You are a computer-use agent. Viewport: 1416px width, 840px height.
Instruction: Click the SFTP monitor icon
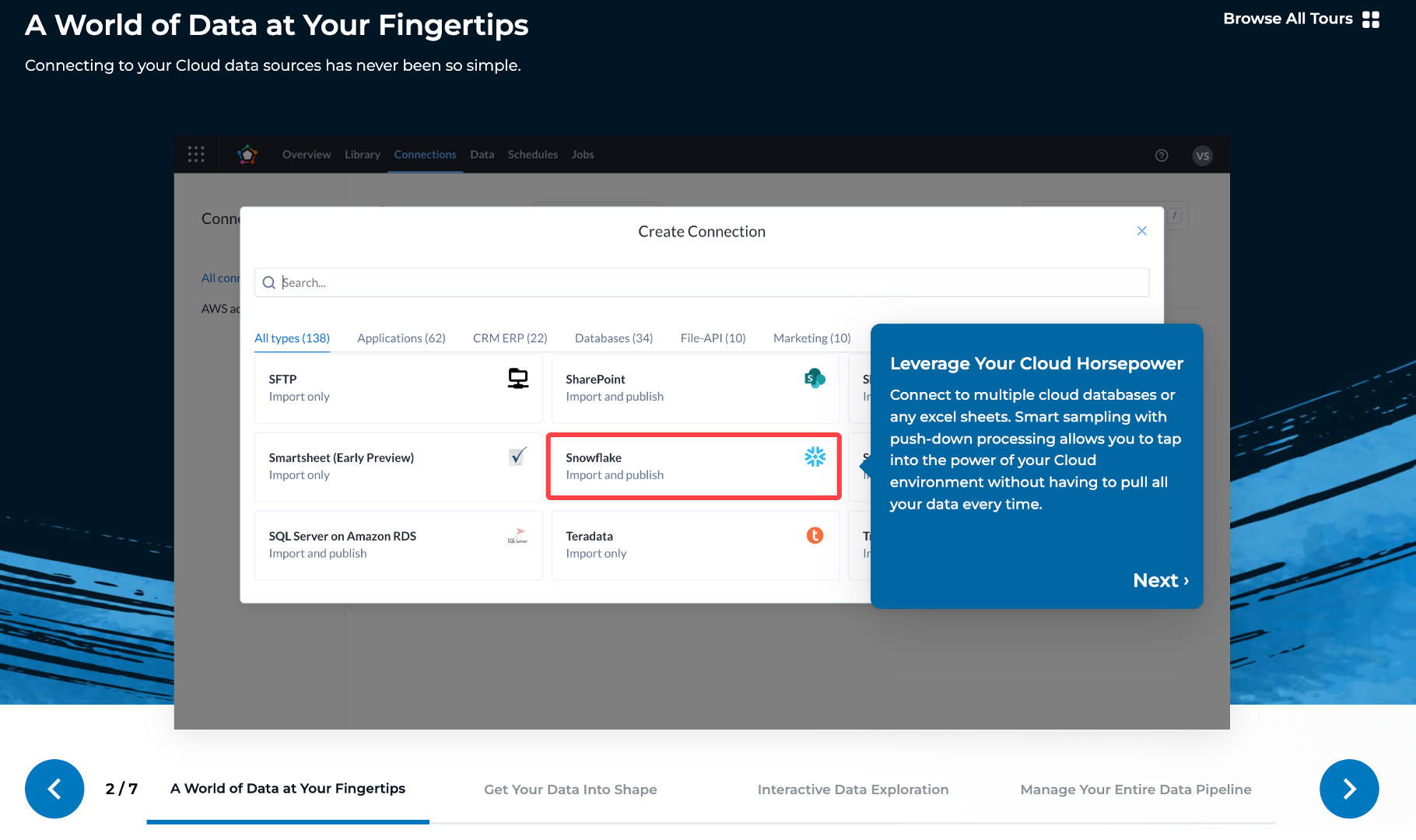tap(517, 379)
